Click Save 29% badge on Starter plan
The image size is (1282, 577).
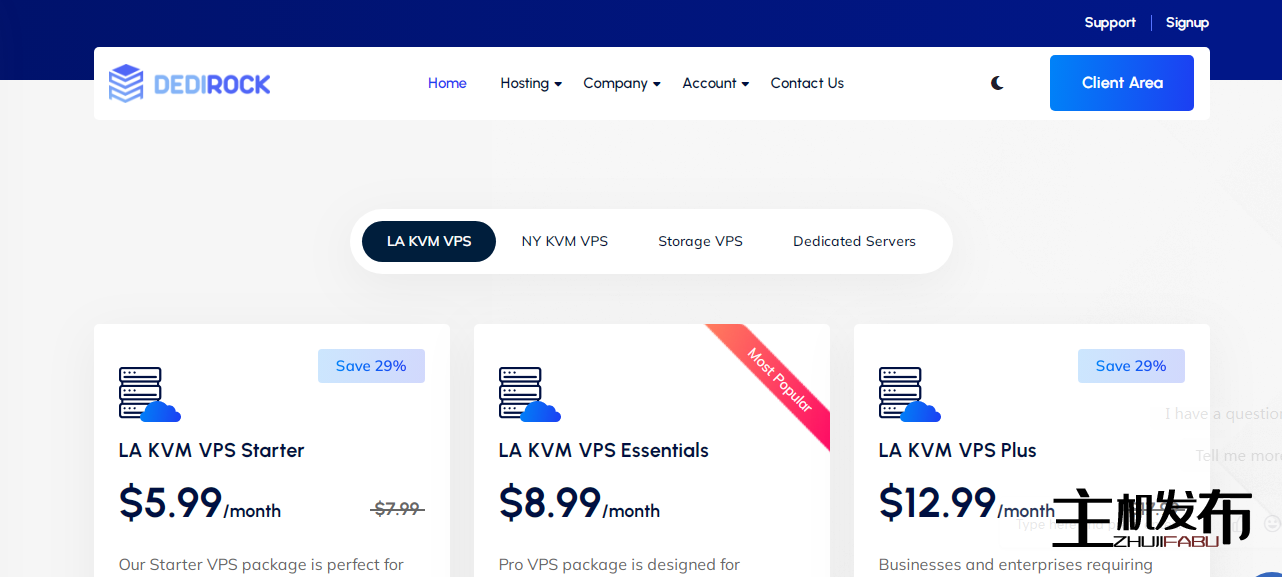[x=371, y=366]
